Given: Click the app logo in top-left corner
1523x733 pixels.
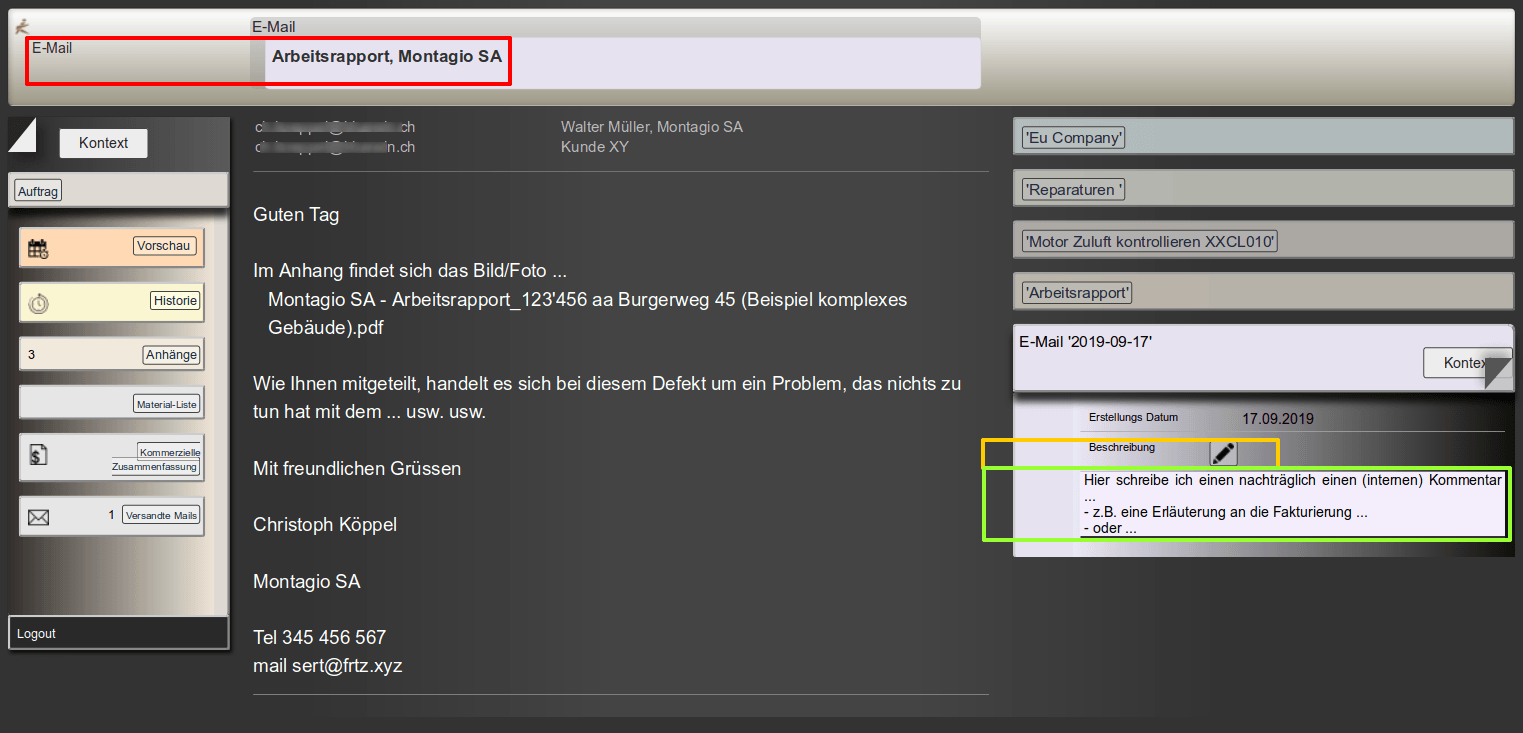Looking at the screenshot, I should point(22,27).
